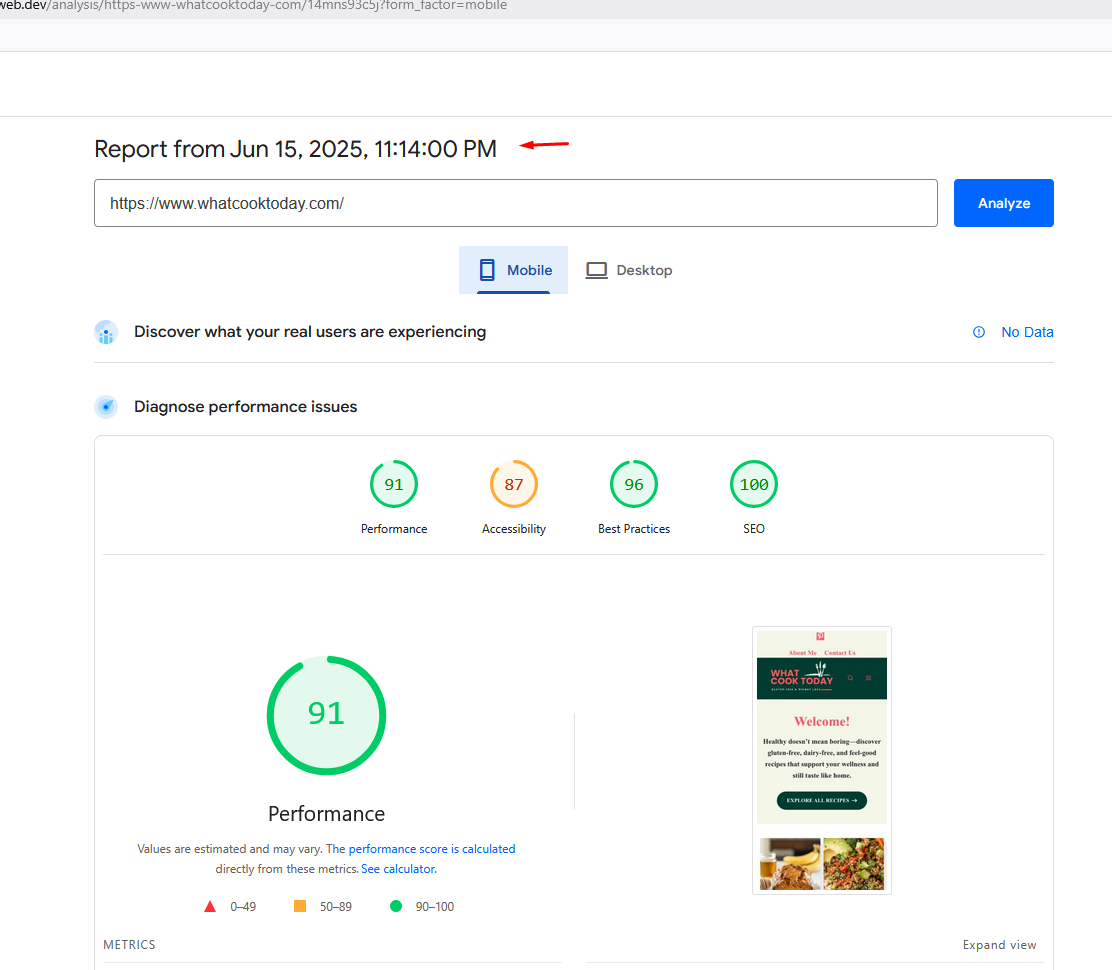This screenshot has width=1112, height=970.
Task: Click the mobile phone icon
Action: point(487,270)
